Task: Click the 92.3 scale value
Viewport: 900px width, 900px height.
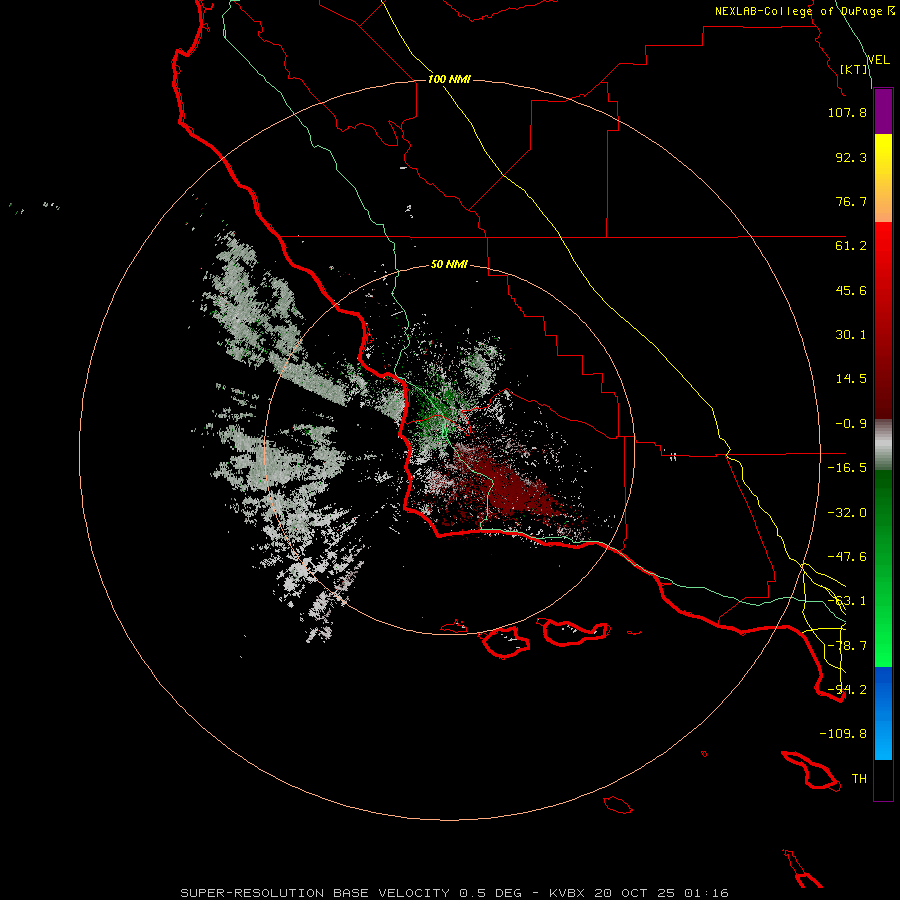Action: [x=851, y=157]
